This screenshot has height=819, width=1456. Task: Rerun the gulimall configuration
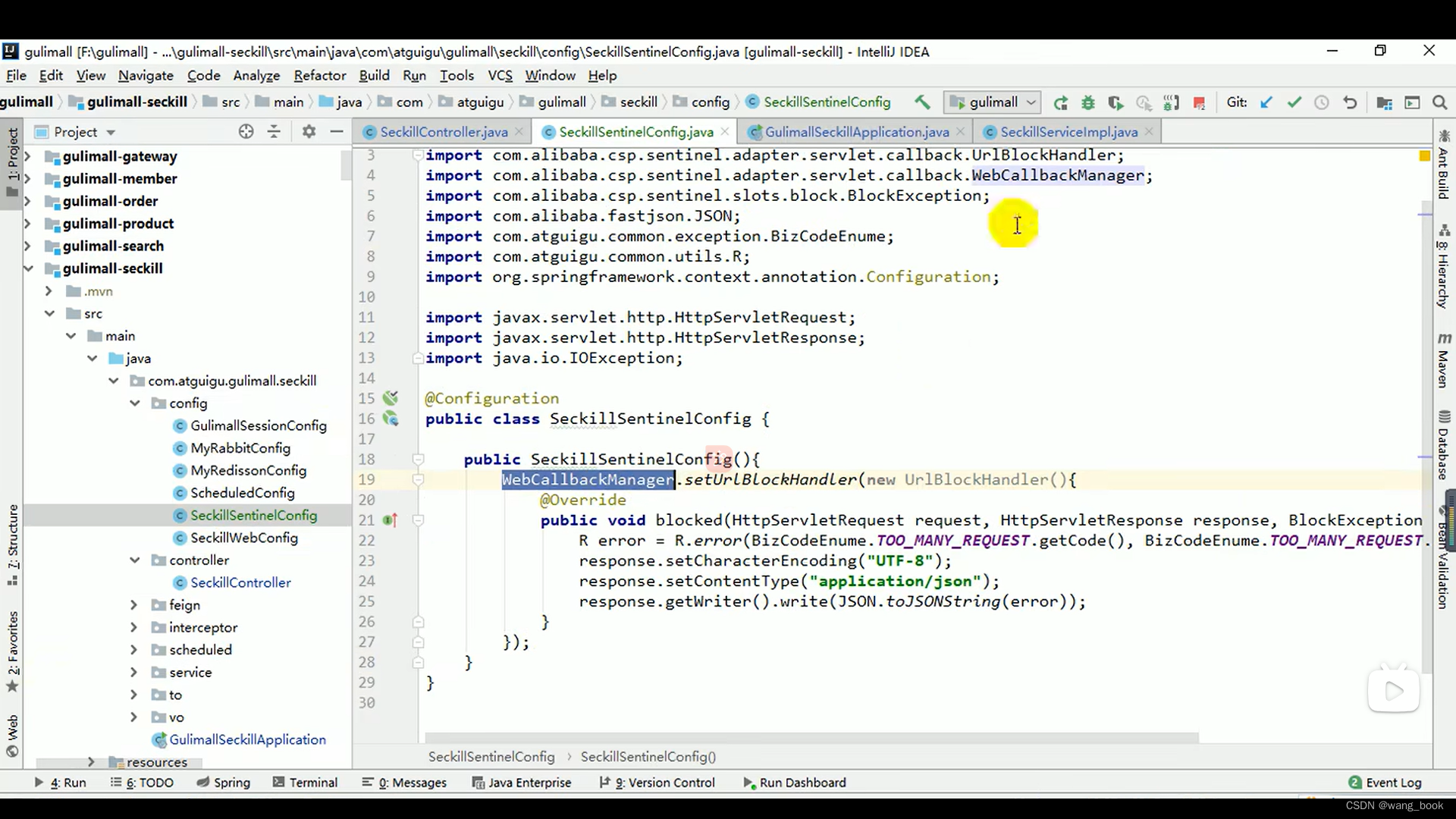[1060, 102]
